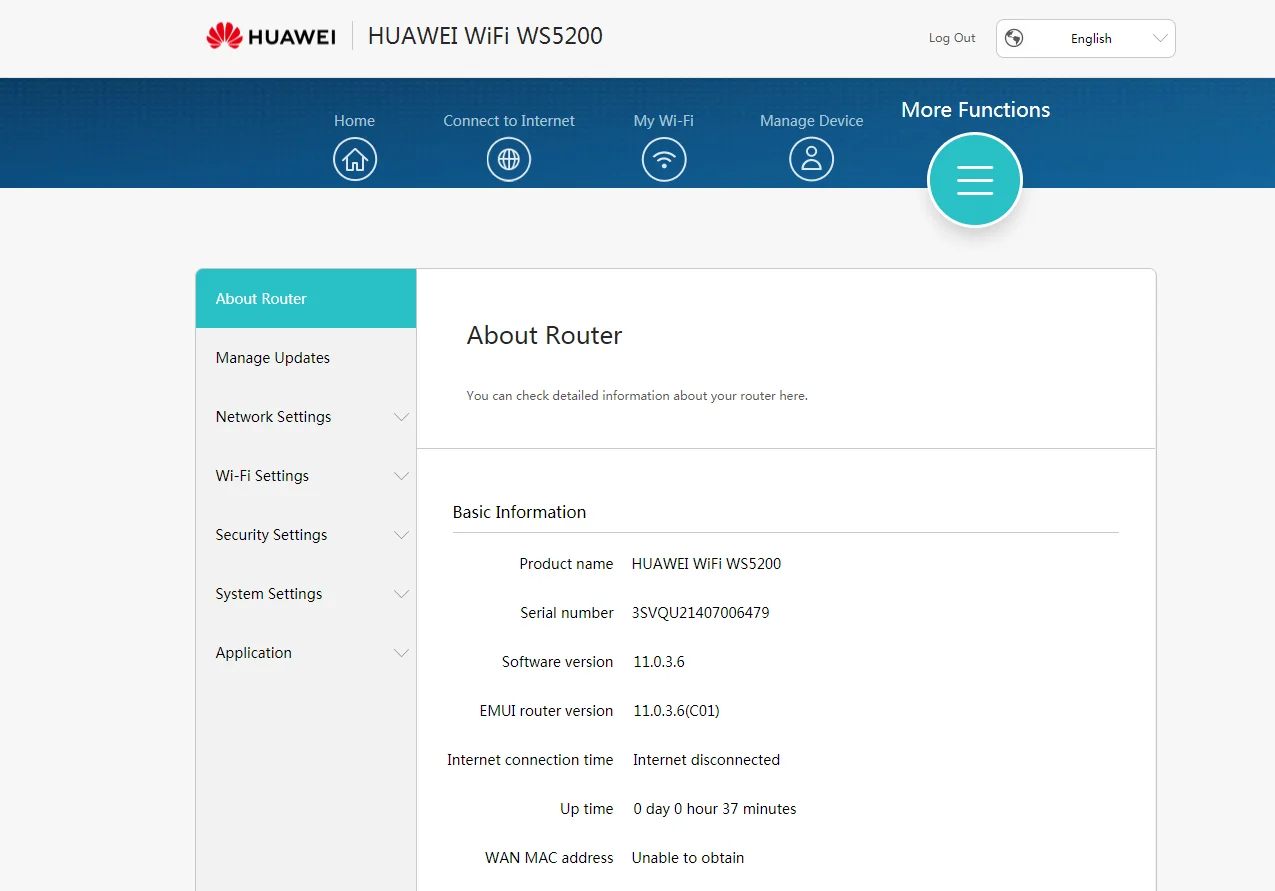The height and width of the screenshot is (891, 1275).
Task: Click the About Router page heading
Action: coord(544,335)
